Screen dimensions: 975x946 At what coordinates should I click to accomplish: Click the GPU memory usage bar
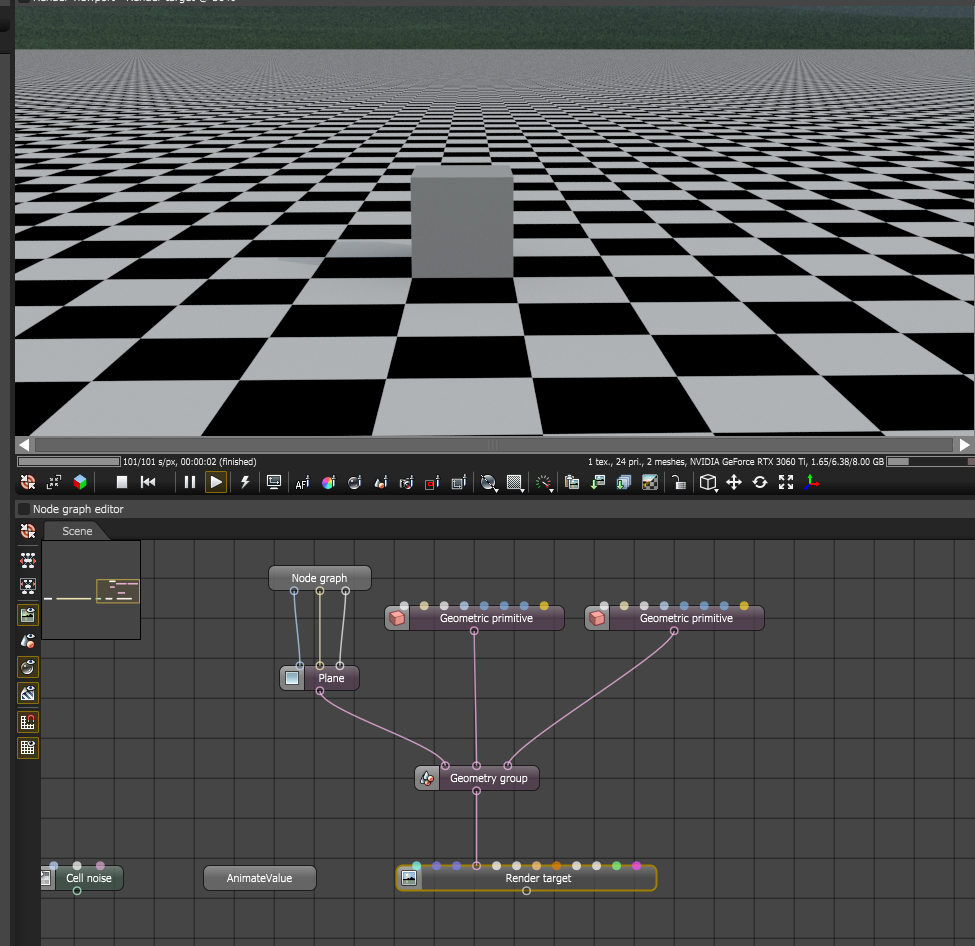(x=930, y=461)
